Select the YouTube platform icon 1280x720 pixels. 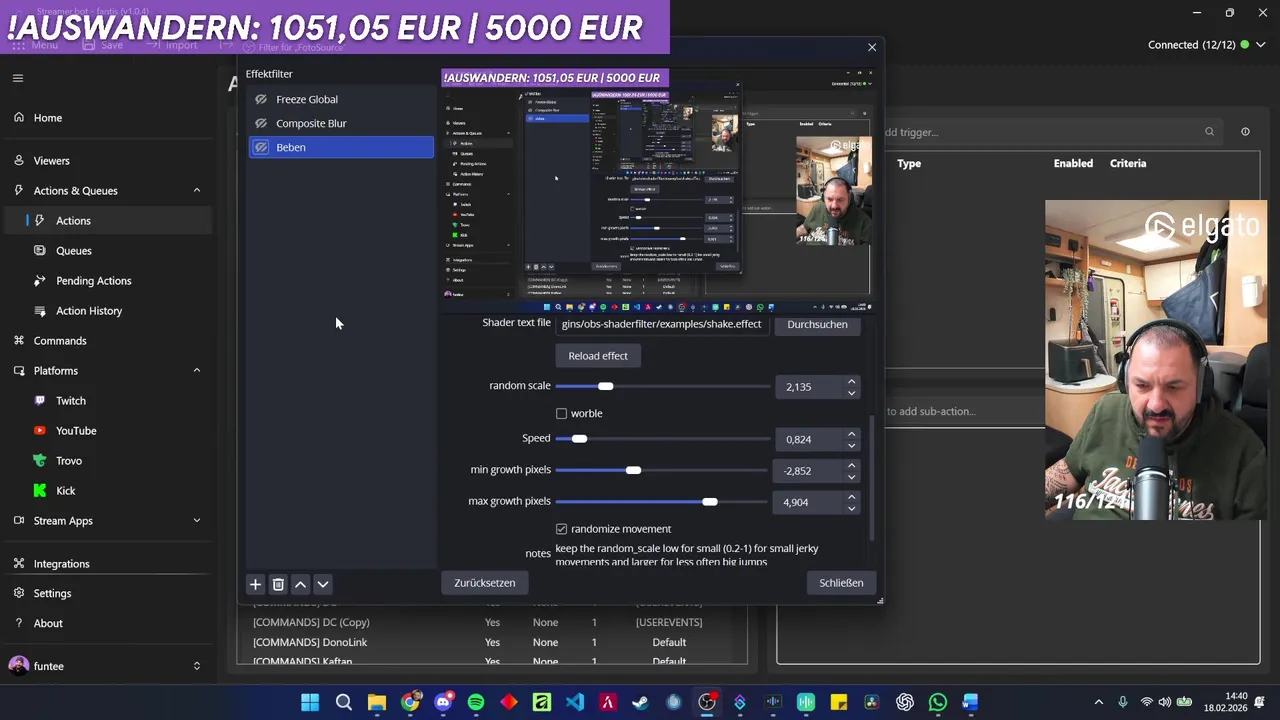39,430
